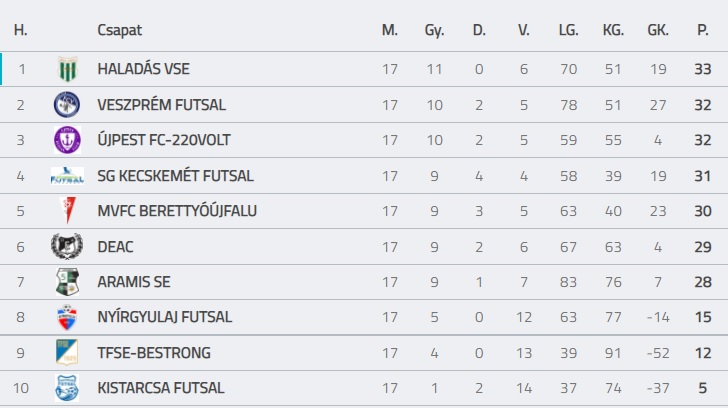Click the MVFC Berettyóújfalu team badge

67,211
